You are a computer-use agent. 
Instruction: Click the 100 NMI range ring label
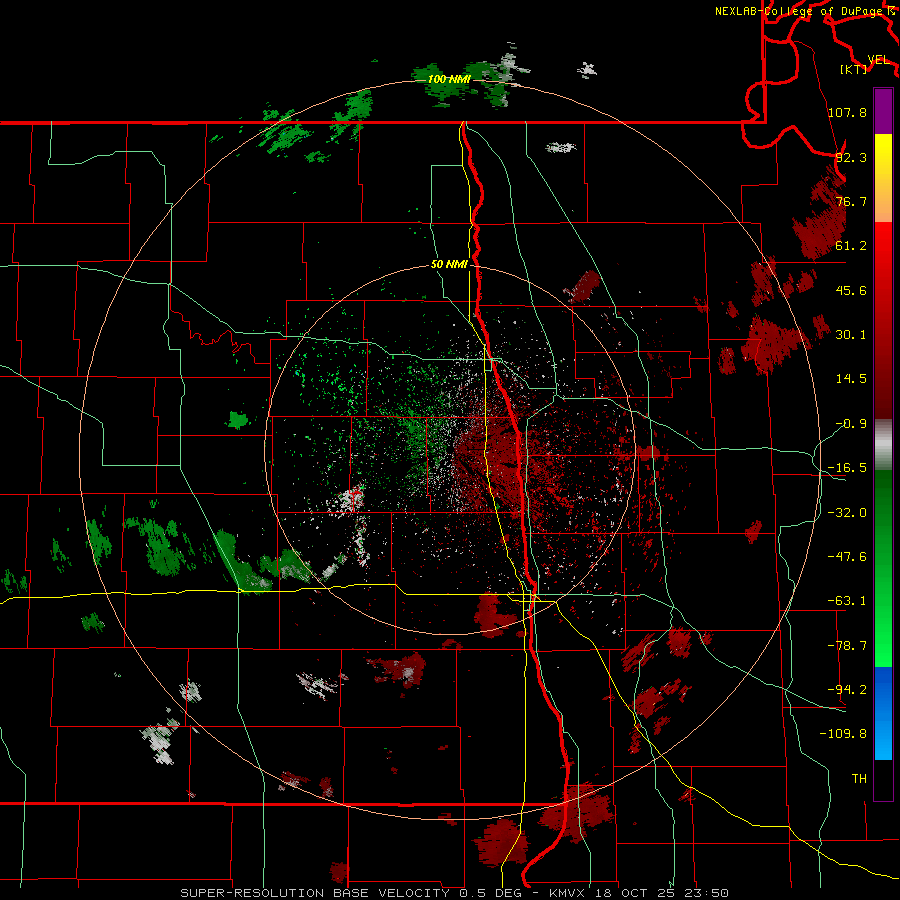(449, 79)
